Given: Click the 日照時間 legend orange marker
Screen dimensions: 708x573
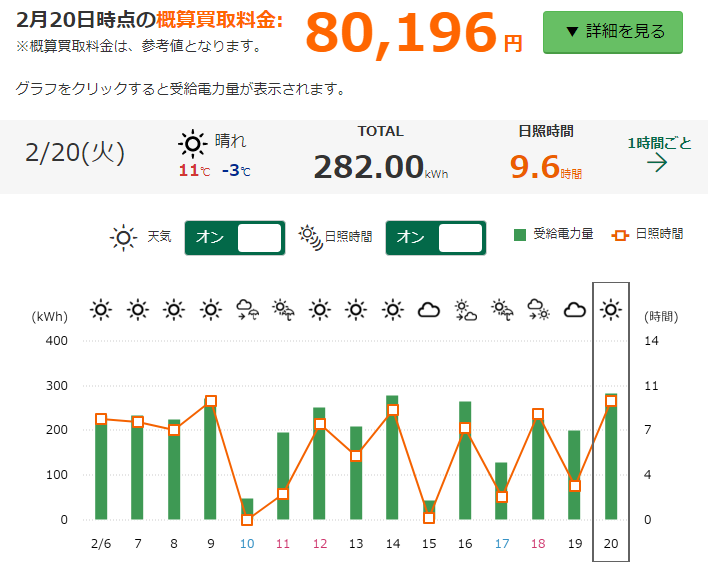Looking at the screenshot, I should (620, 235).
